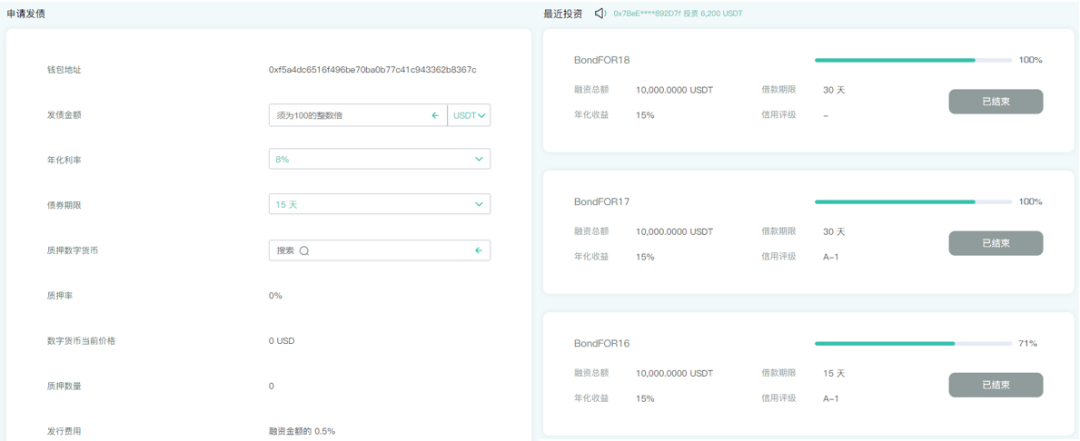1080x441 pixels.
Task: Open the USDT currency dropdown
Action: (470, 115)
